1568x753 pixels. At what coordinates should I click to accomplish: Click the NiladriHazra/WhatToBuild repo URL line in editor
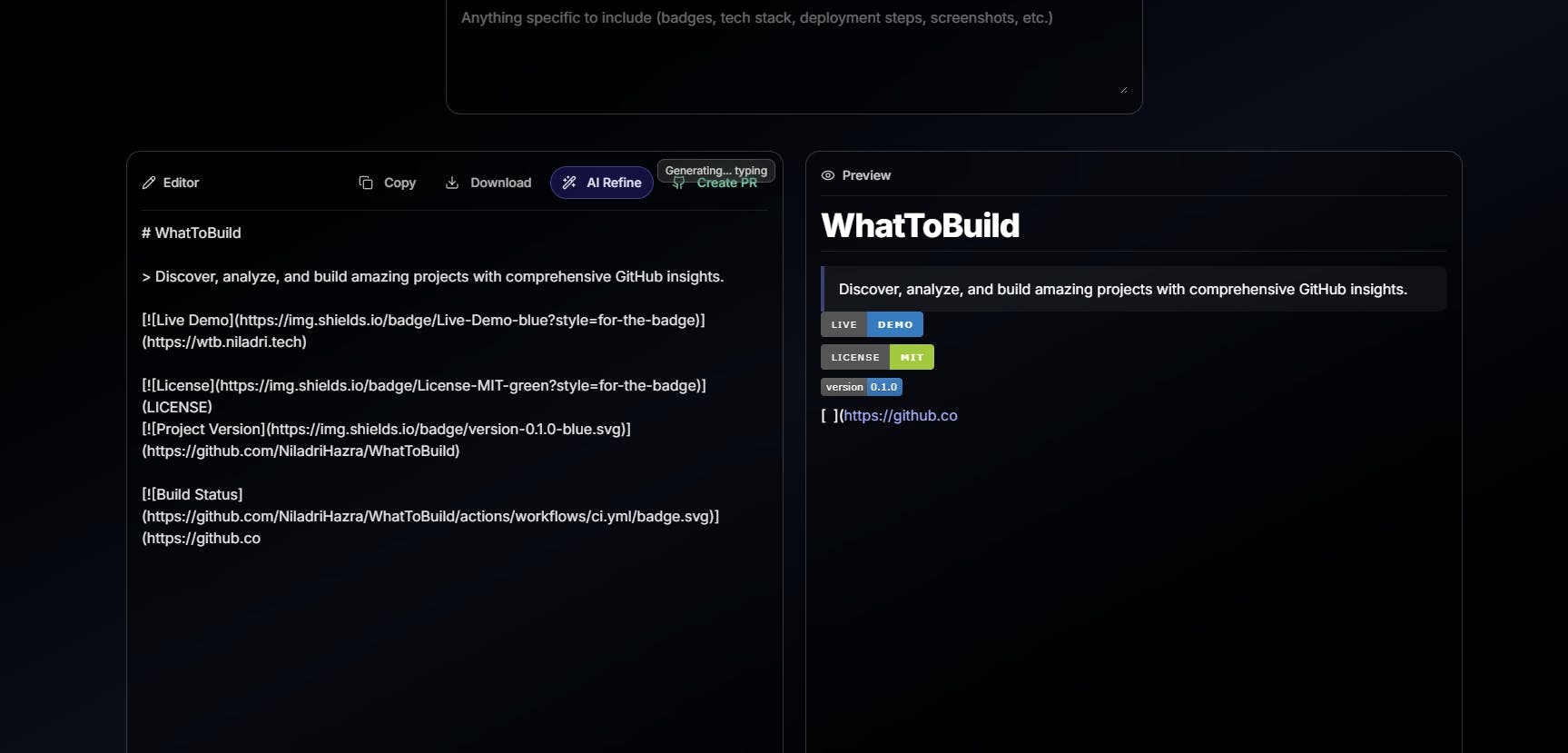pyautogui.click(x=301, y=451)
